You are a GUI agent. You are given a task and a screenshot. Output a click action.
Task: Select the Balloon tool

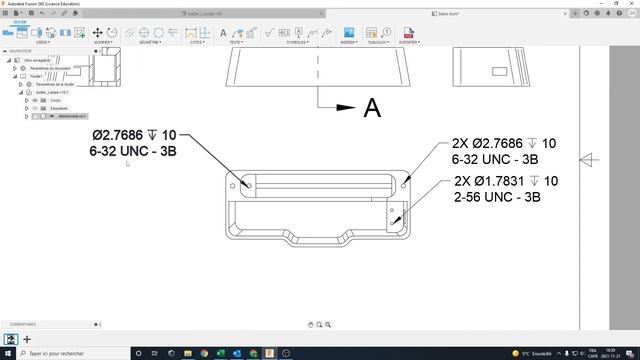[x=386, y=33]
